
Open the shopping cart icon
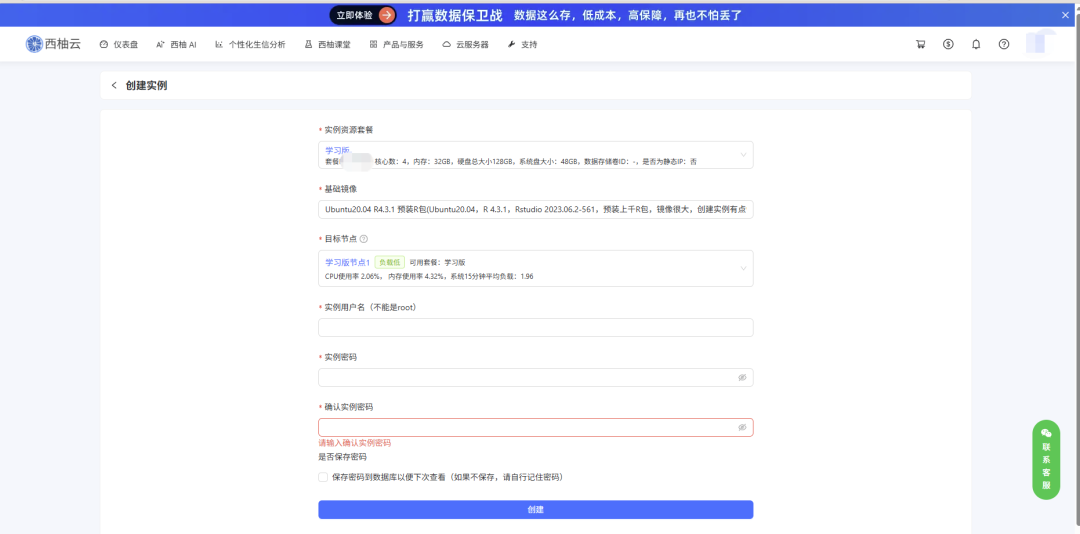coord(920,44)
